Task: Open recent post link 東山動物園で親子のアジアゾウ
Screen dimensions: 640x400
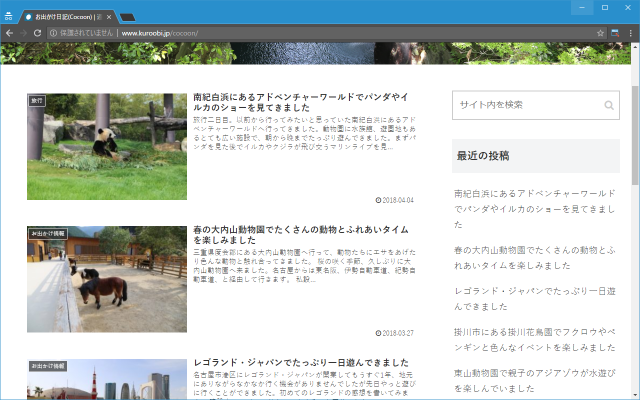Action: tap(535, 380)
